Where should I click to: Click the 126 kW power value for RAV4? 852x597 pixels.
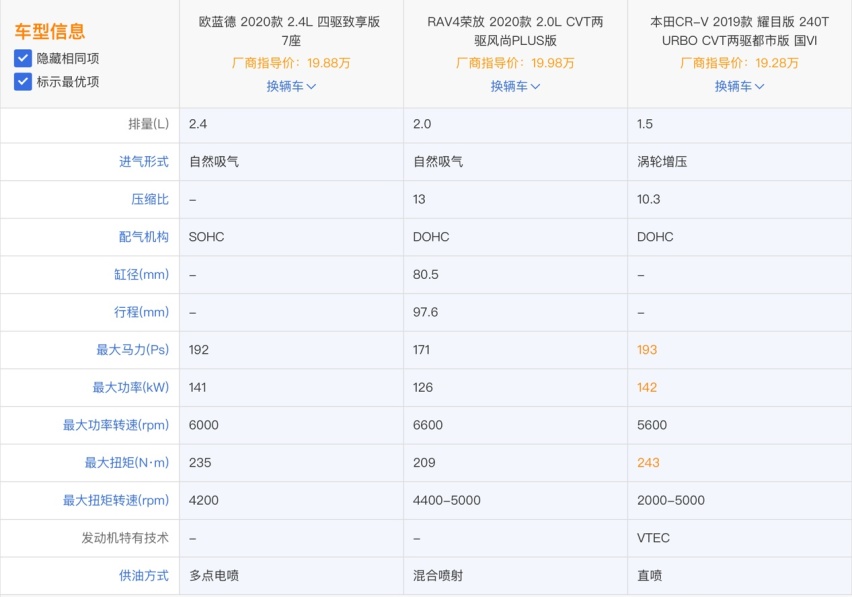coord(423,387)
